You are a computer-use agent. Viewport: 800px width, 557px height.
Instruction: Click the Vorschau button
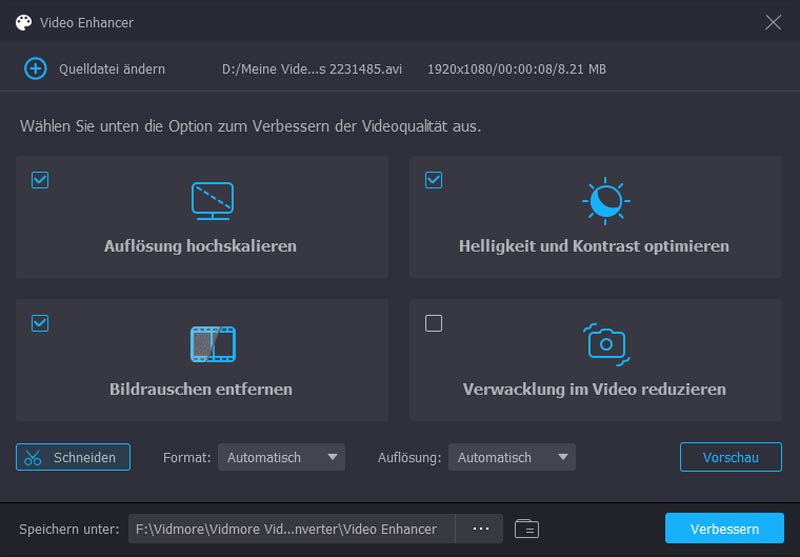tap(731, 457)
